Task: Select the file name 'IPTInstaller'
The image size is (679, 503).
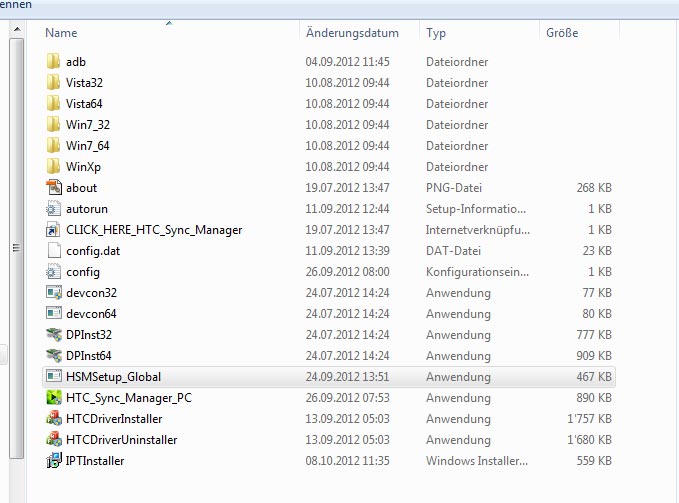Action: pos(95,461)
